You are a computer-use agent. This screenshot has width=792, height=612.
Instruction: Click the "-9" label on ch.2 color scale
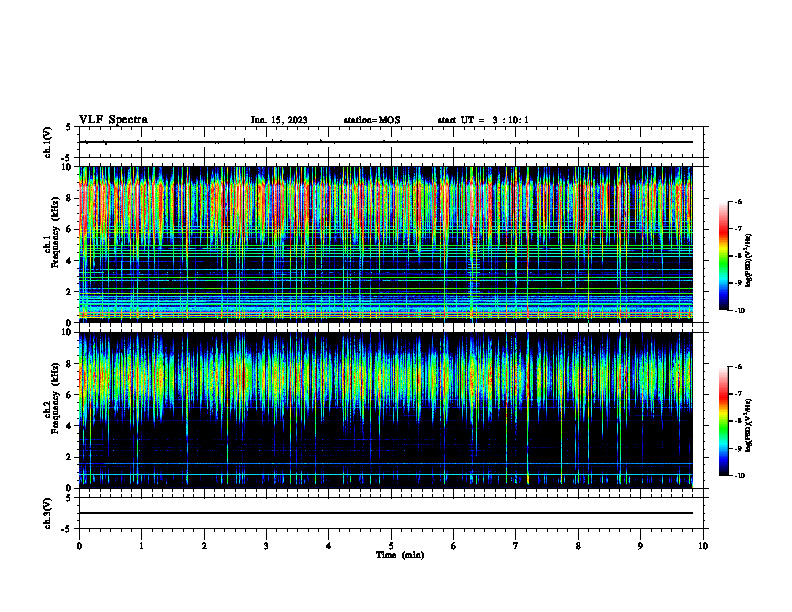tap(738, 448)
